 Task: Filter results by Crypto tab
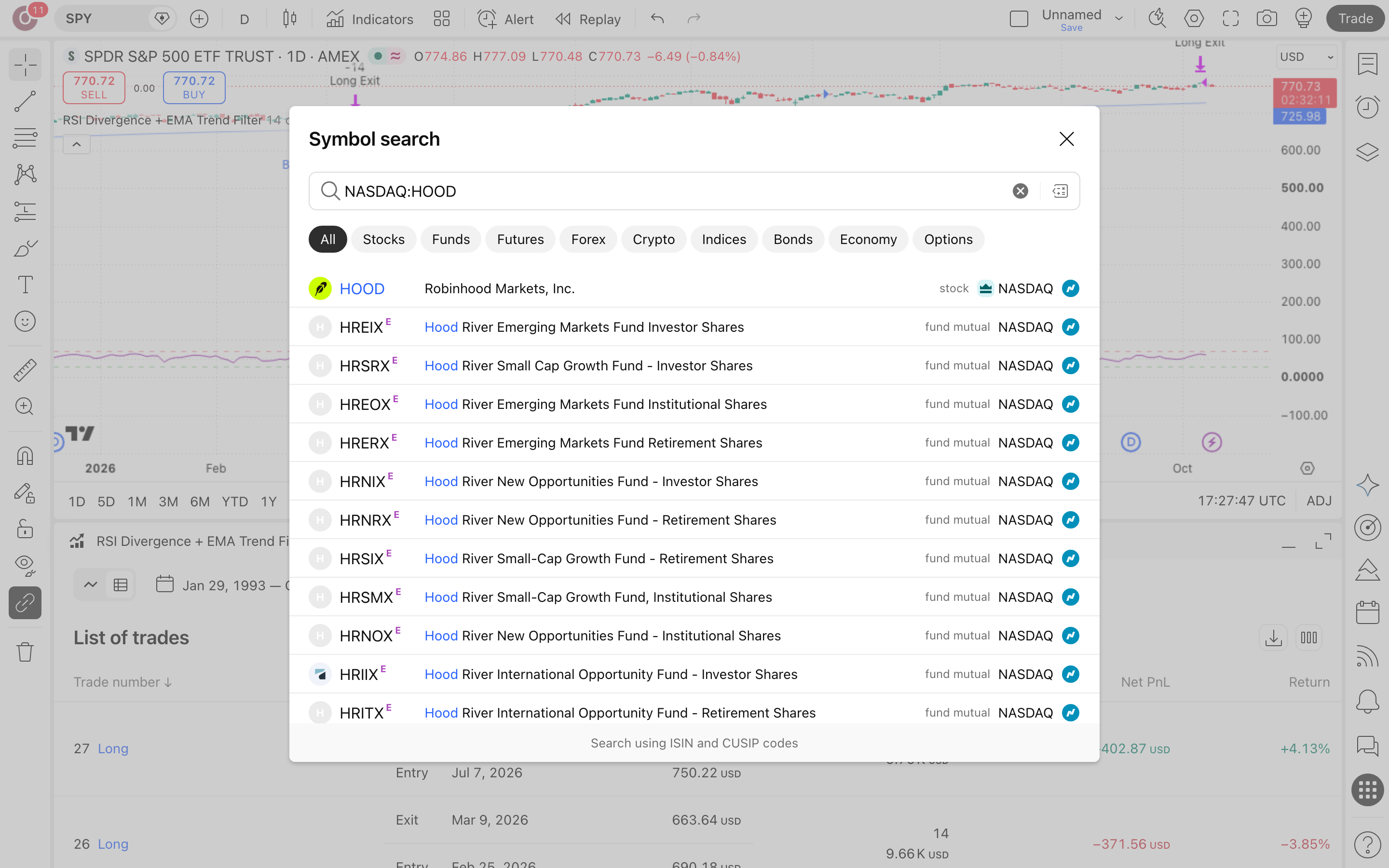point(653,239)
